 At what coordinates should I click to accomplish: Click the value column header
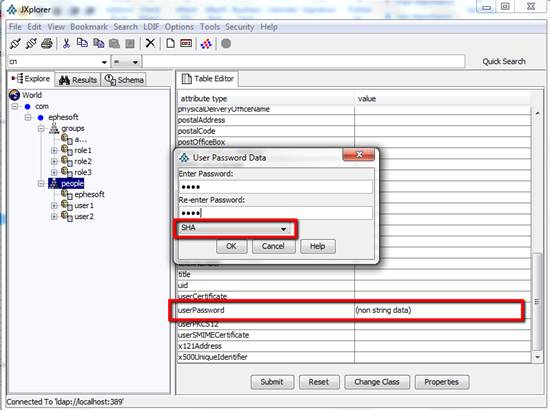click(443, 99)
